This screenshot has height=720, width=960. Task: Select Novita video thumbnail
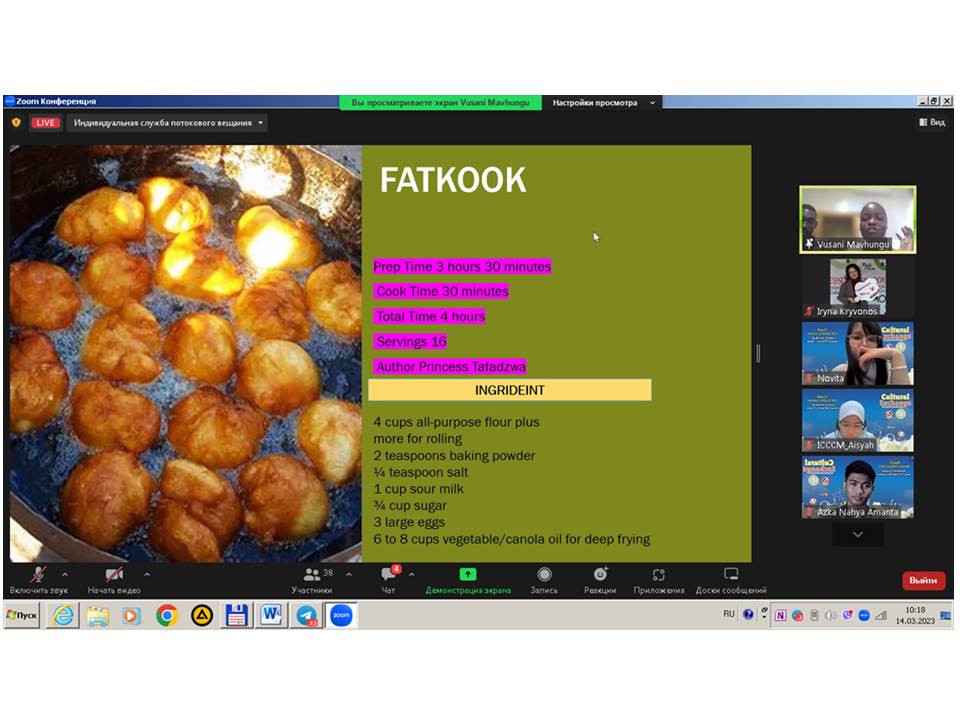(x=858, y=353)
